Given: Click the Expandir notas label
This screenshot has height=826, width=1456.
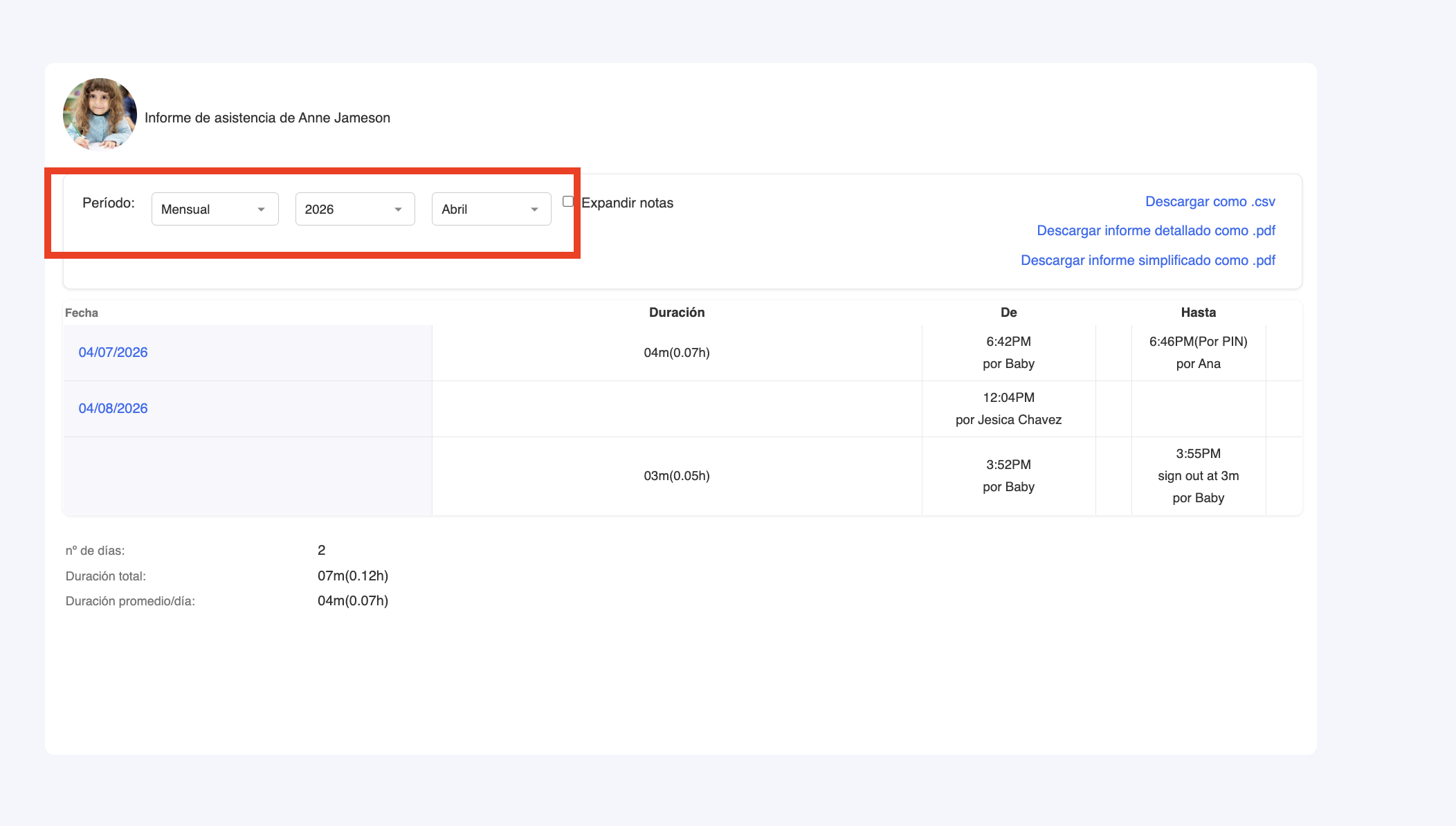Looking at the screenshot, I should coord(627,203).
